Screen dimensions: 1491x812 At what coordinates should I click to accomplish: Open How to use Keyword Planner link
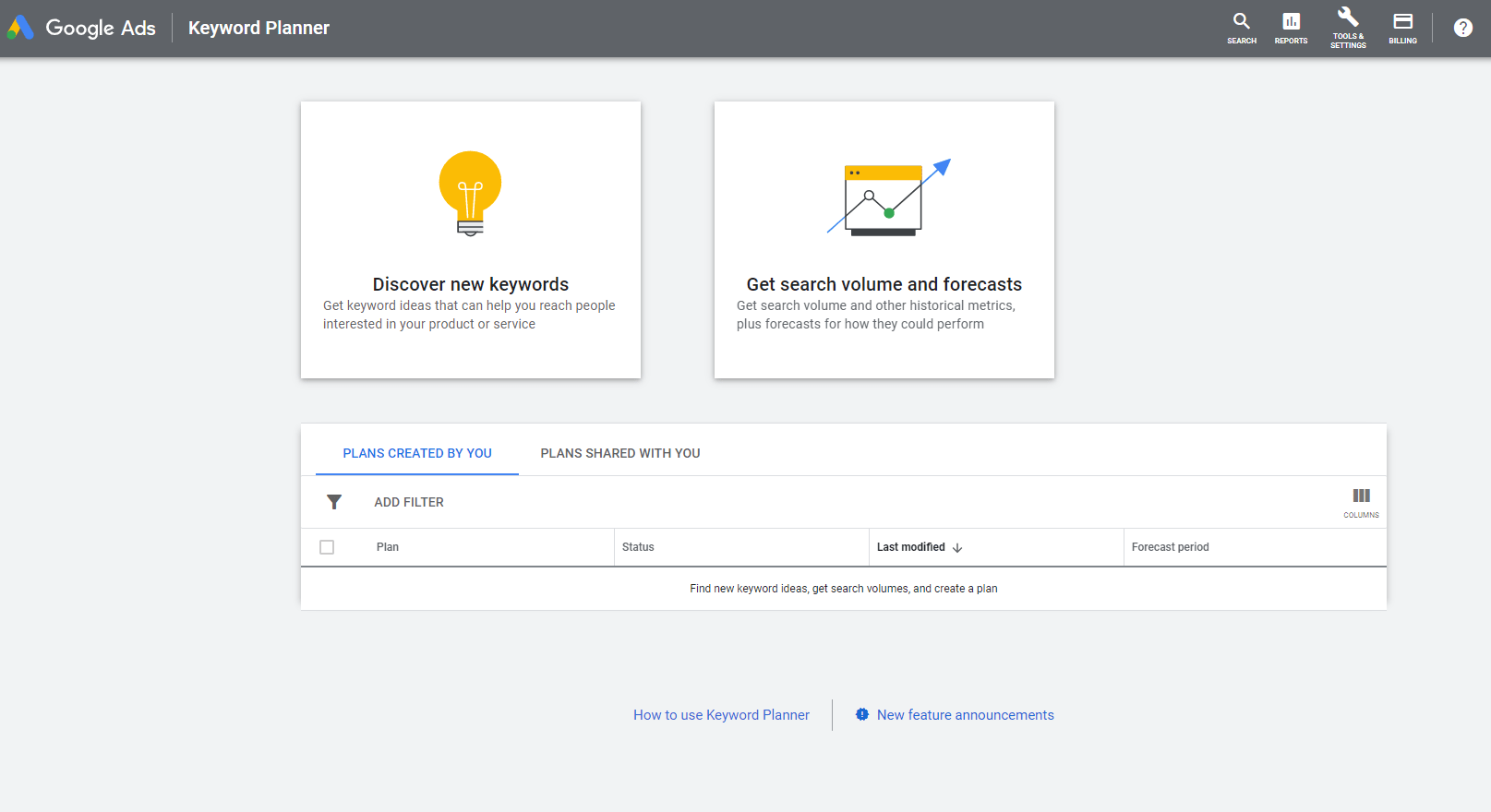[721, 715]
